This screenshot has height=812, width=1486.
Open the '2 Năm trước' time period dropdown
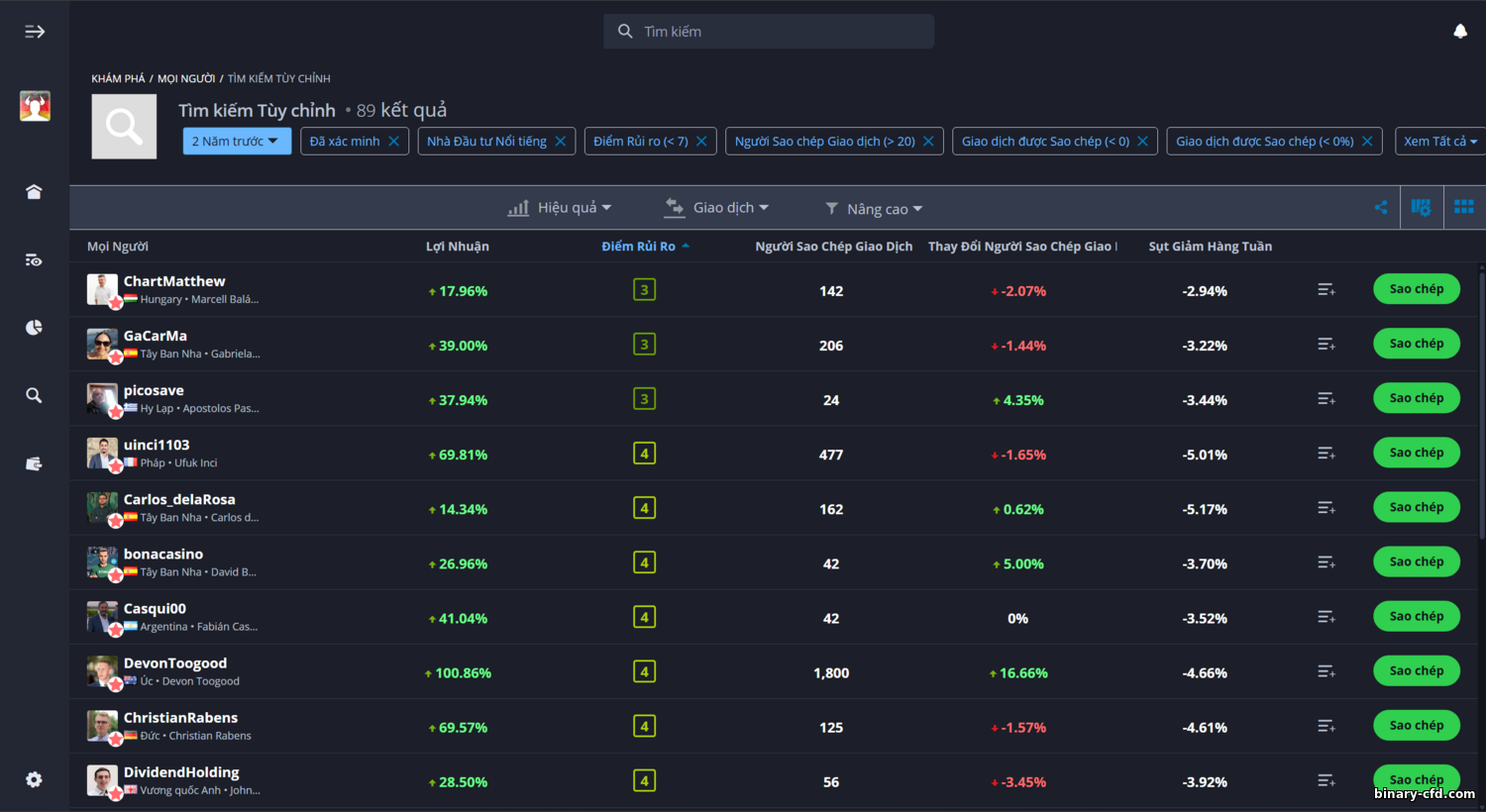pyautogui.click(x=237, y=142)
